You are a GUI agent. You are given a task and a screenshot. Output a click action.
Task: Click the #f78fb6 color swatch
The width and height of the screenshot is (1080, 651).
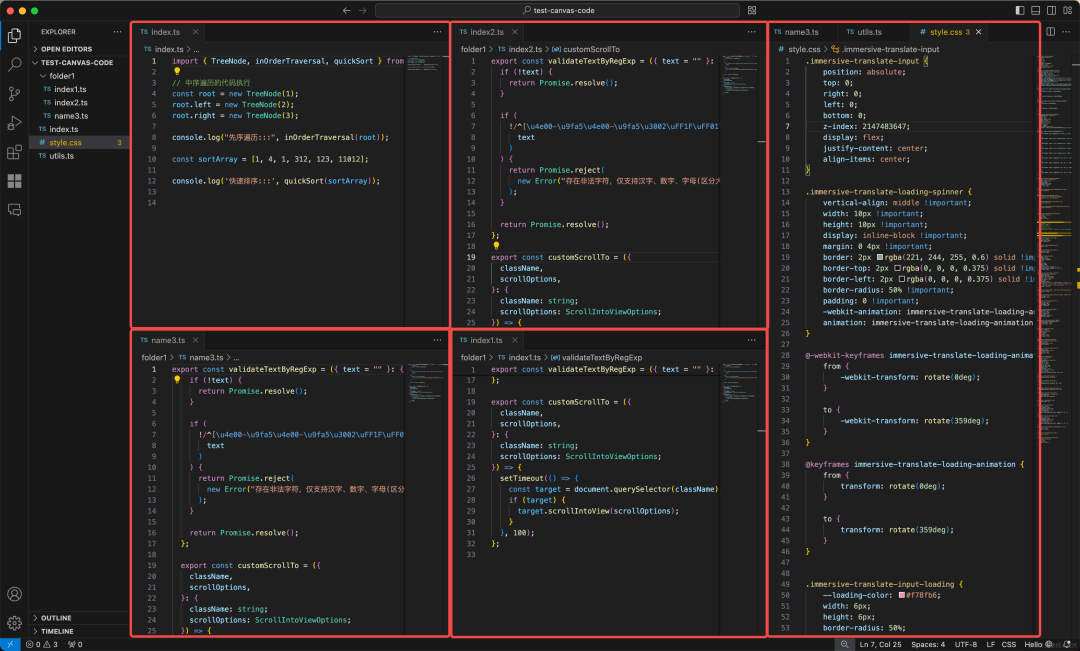coord(902,595)
